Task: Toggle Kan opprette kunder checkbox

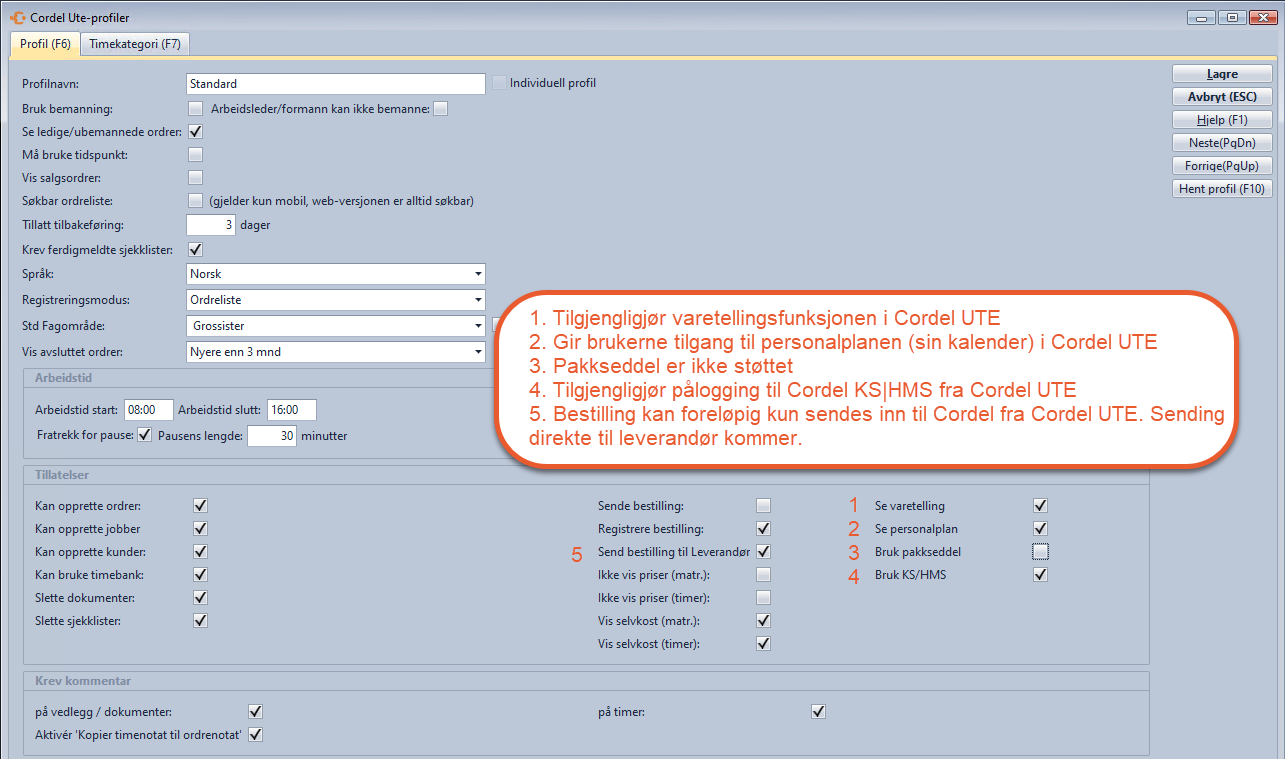Action: pyautogui.click(x=200, y=552)
